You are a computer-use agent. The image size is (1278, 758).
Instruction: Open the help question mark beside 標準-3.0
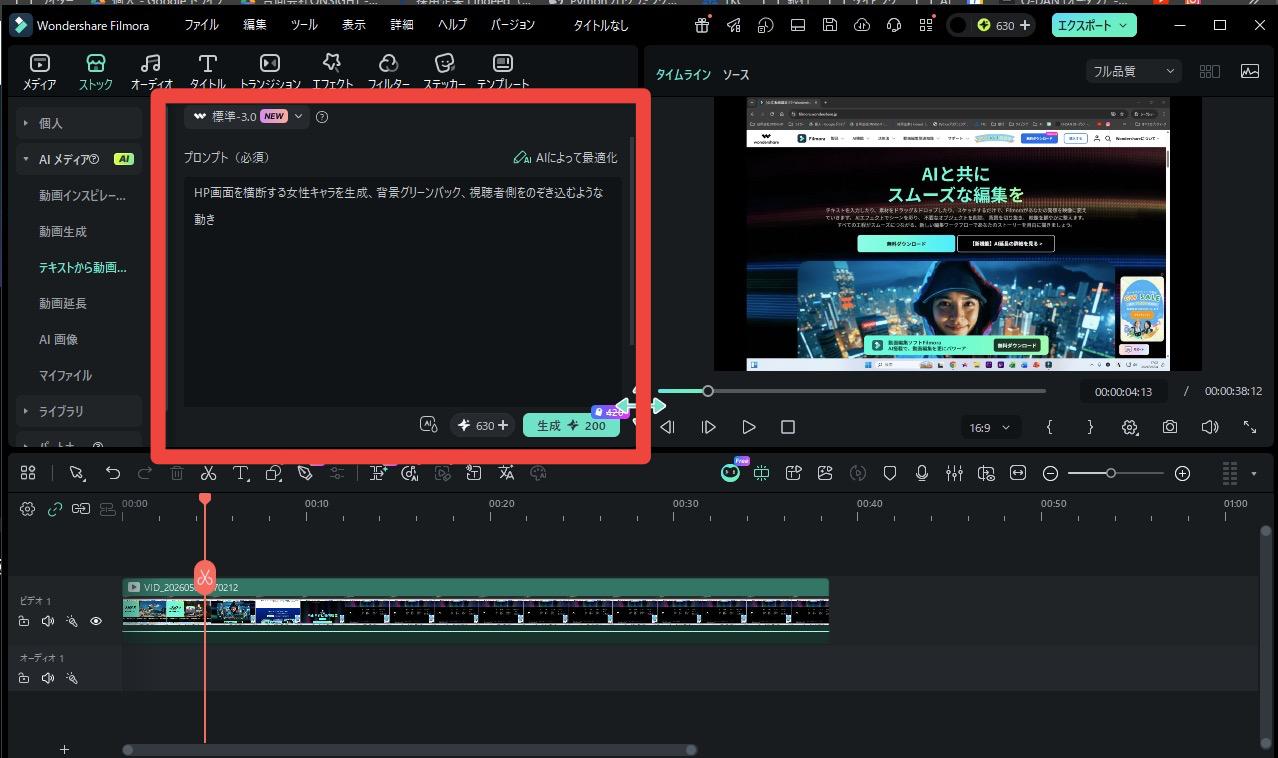coord(322,117)
